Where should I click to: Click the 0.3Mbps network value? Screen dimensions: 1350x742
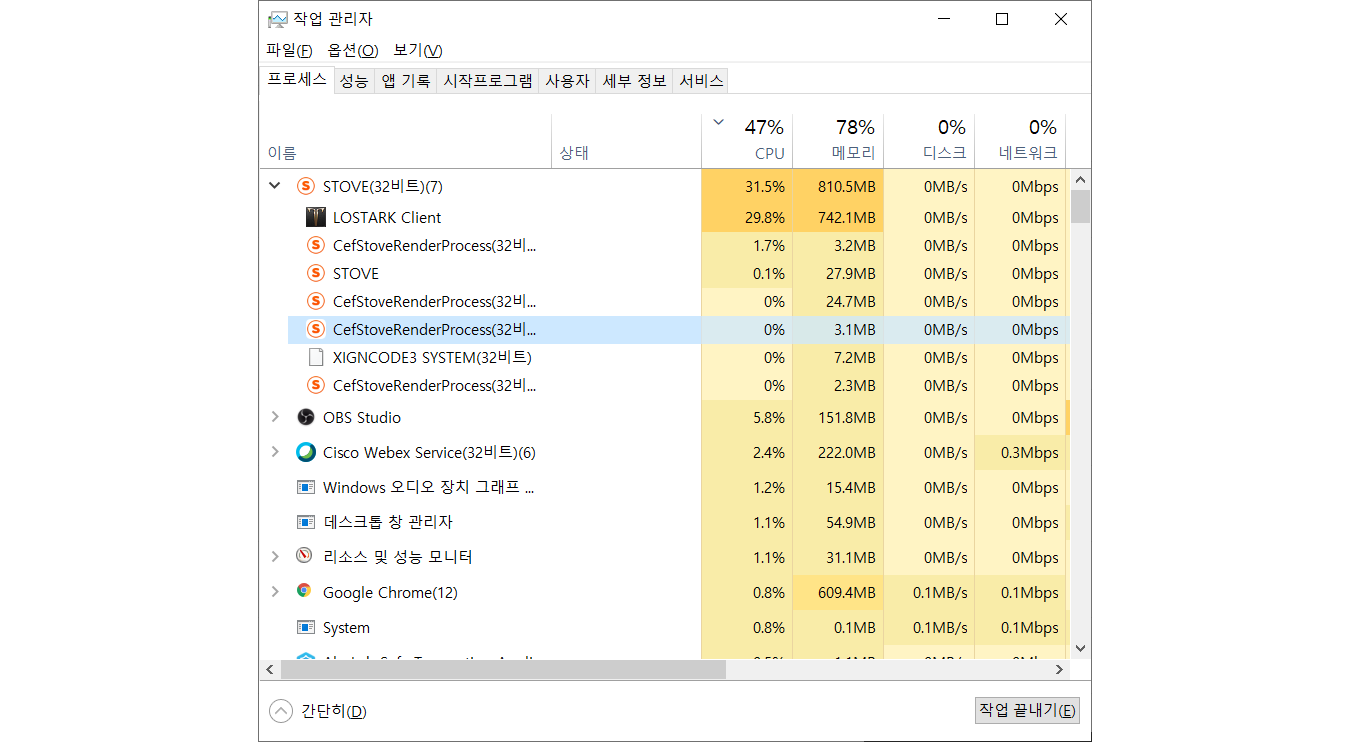[1029, 452]
